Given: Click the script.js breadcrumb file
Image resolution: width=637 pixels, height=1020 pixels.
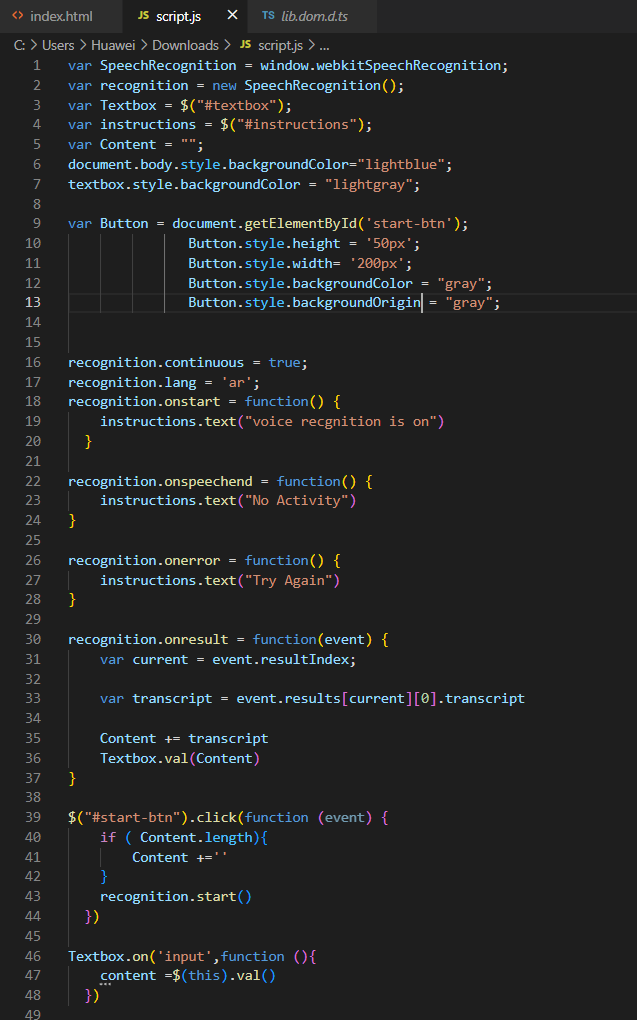Looking at the screenshot, I should (280, 45).
